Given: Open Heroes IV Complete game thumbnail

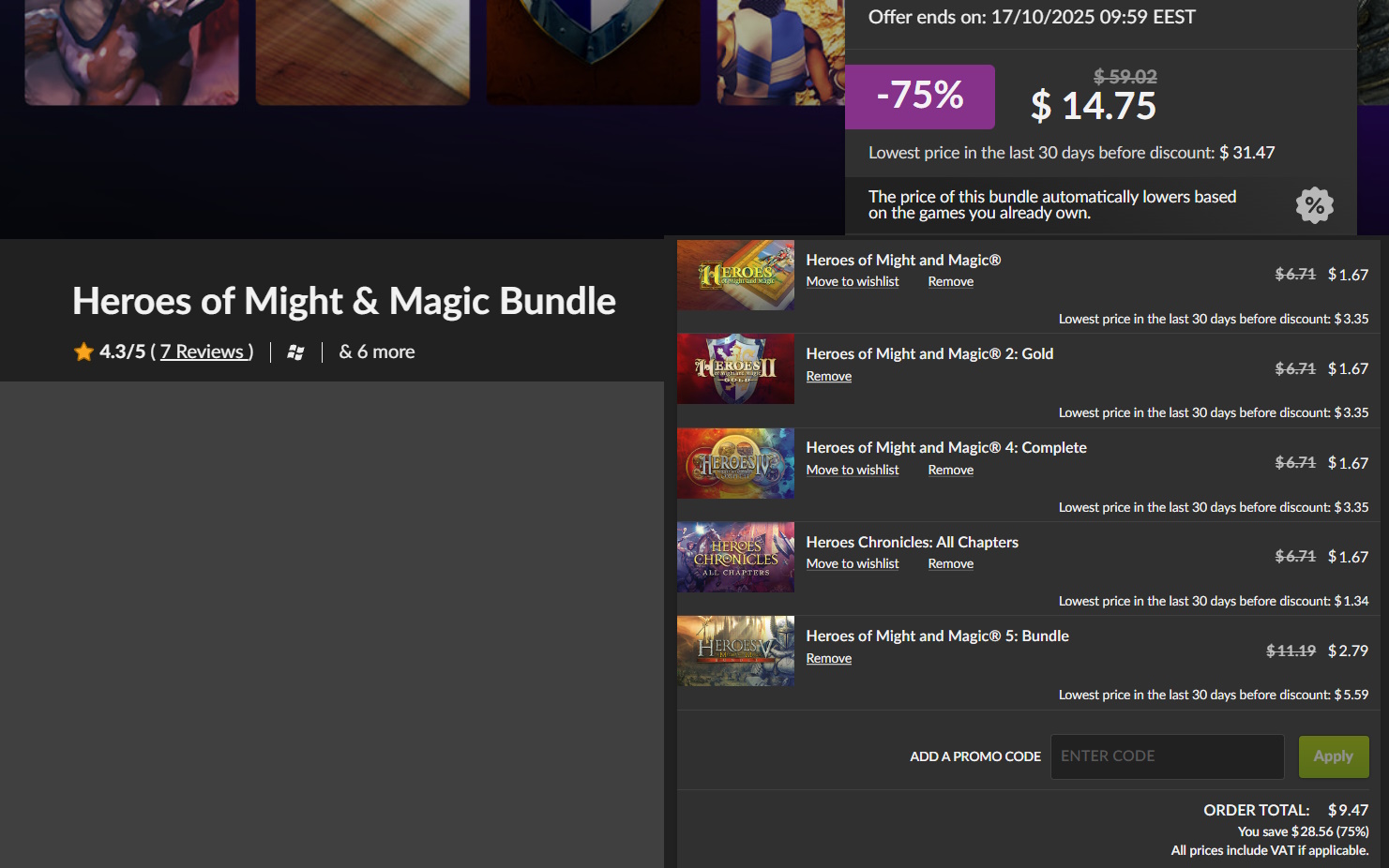Looking at the screenshot, I should click(735, 463).
